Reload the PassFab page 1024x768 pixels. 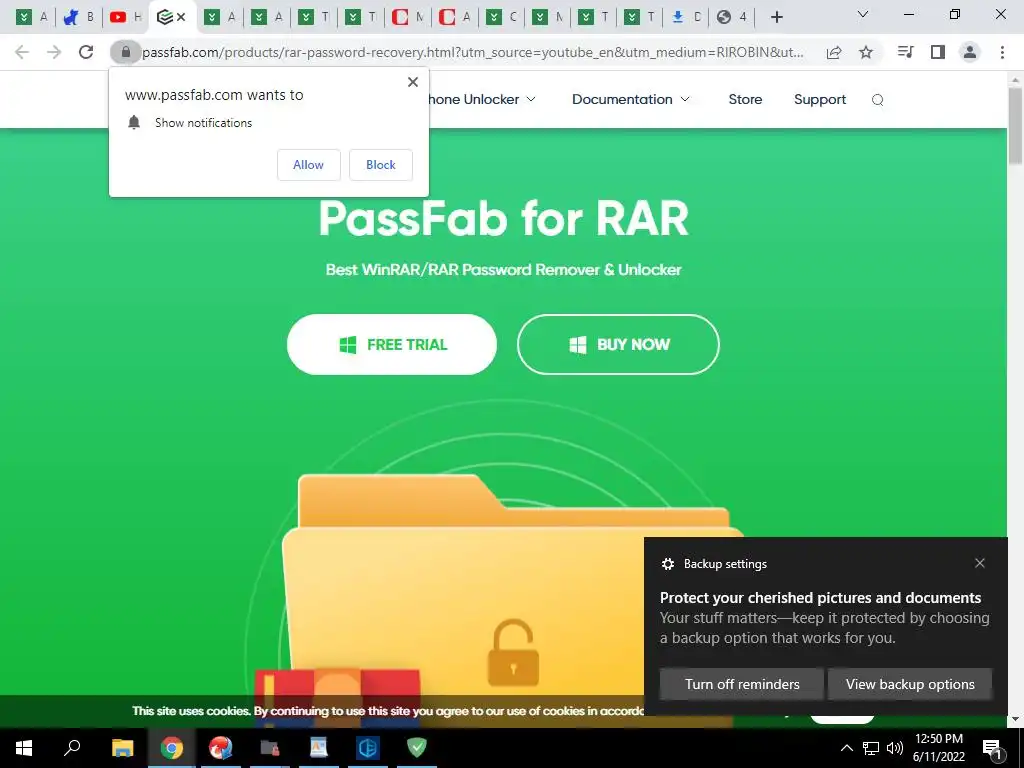(x=86, y=52)
